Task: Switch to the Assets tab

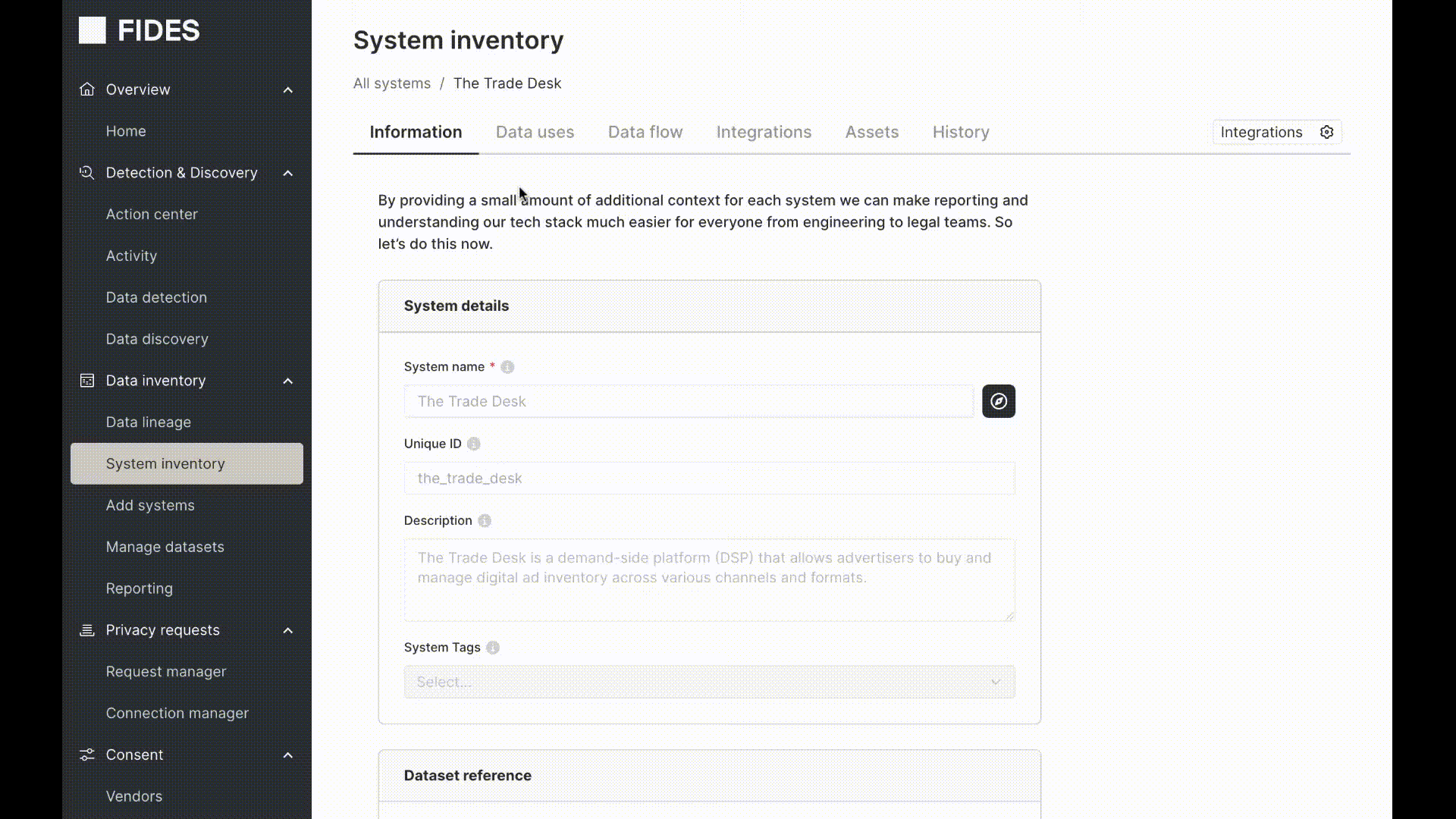Action: 872,132
